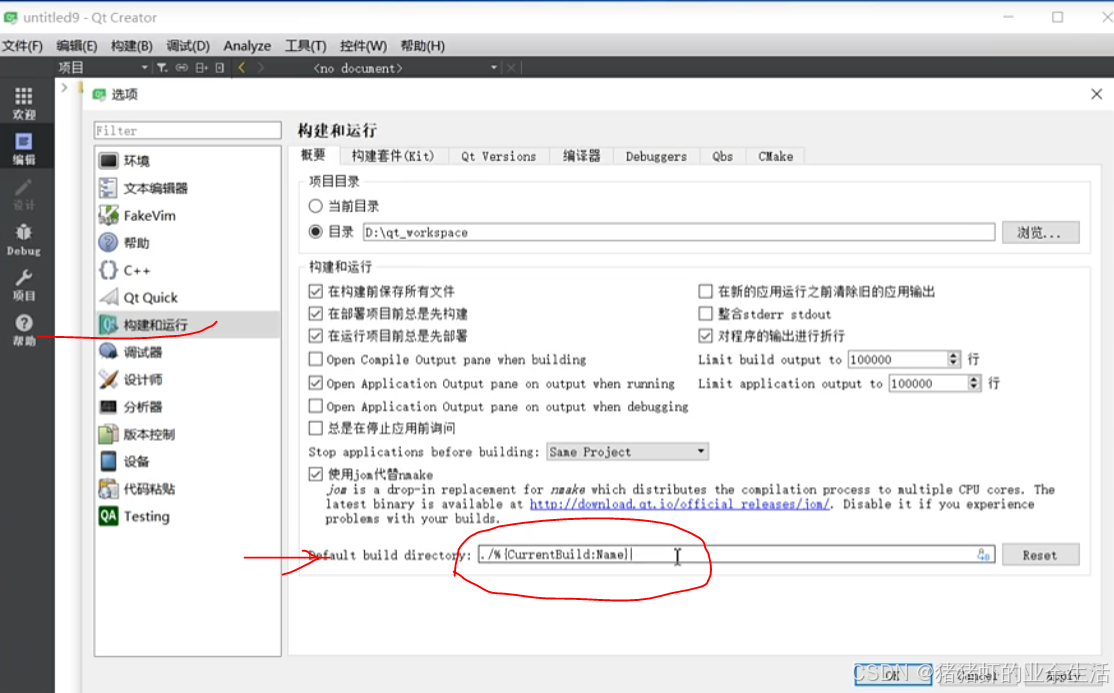This screenshot has height=693, width=1114.
Task: Enable 在新的应用运行之前清除旧的应用输出
Action: coord(705,291)
